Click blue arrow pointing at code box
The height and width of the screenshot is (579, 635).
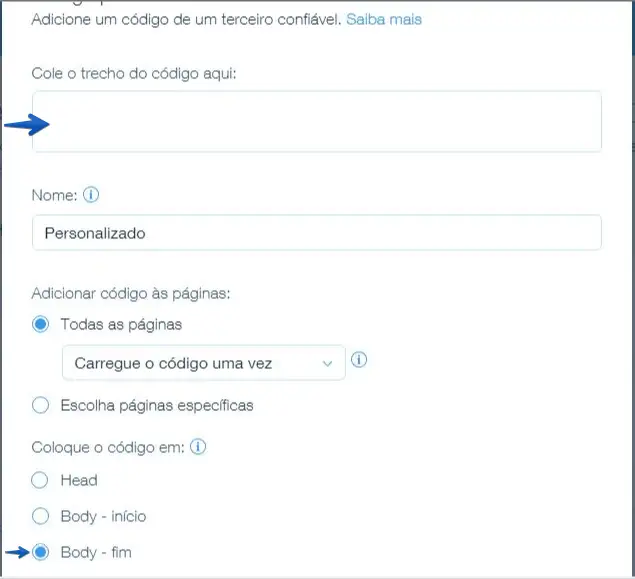27,124
